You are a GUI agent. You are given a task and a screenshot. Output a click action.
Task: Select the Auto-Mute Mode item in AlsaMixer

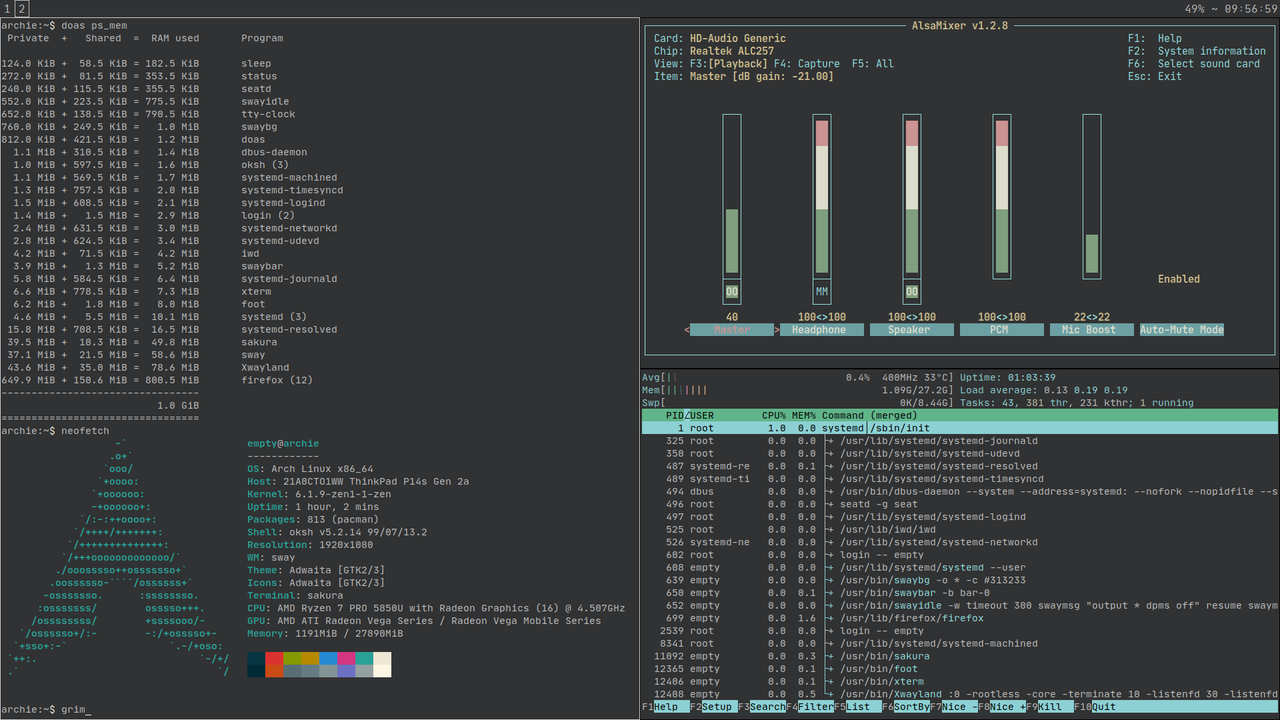(x=1182, y=330)
